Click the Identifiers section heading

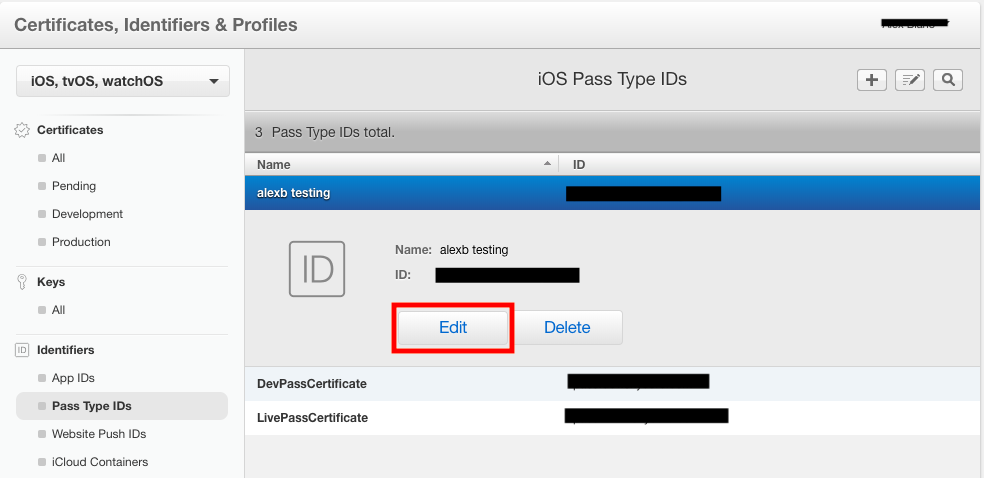click(x=66, y=350)
